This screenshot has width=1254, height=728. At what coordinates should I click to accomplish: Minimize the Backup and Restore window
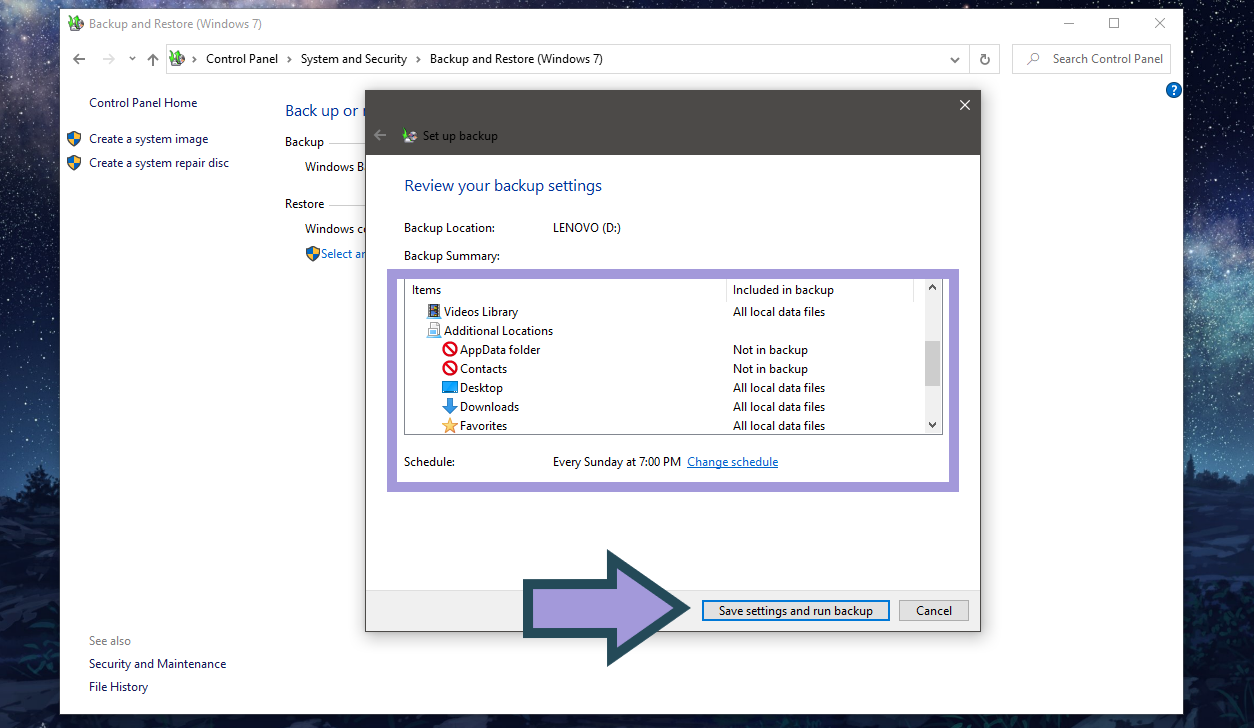click(1068, 23)
